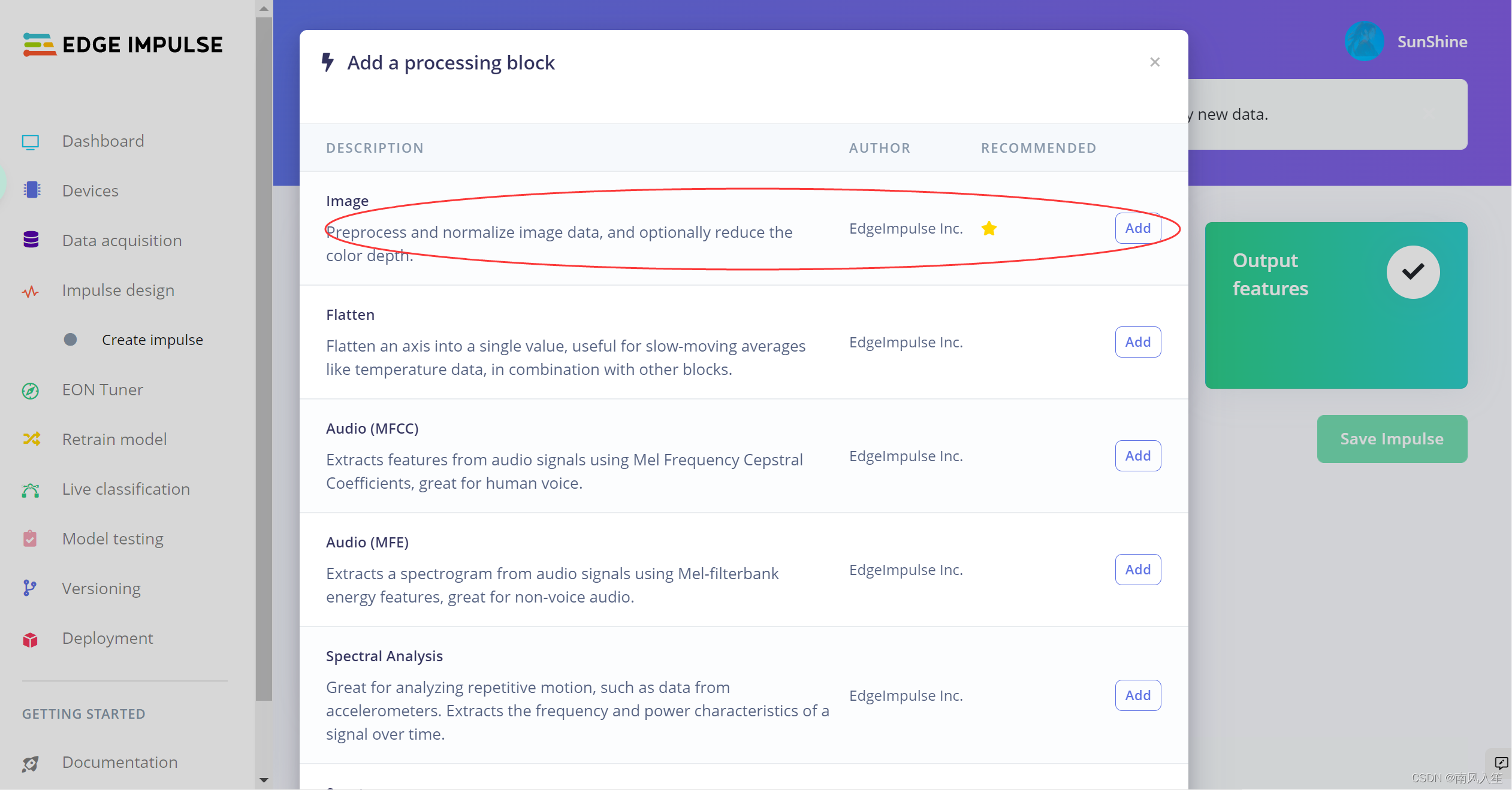Add the Spectral Analysis block

(1137, 695)
